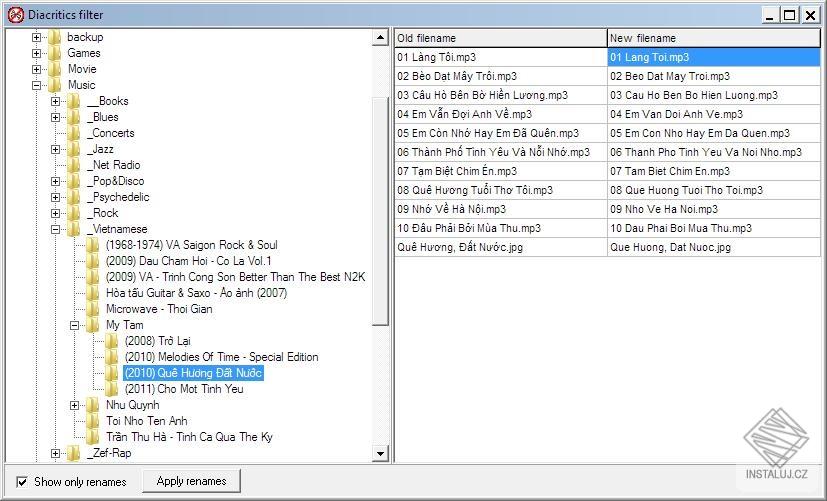Expand the _Zef-Rap folder node

pyautogui.click(x=55, y=454)
